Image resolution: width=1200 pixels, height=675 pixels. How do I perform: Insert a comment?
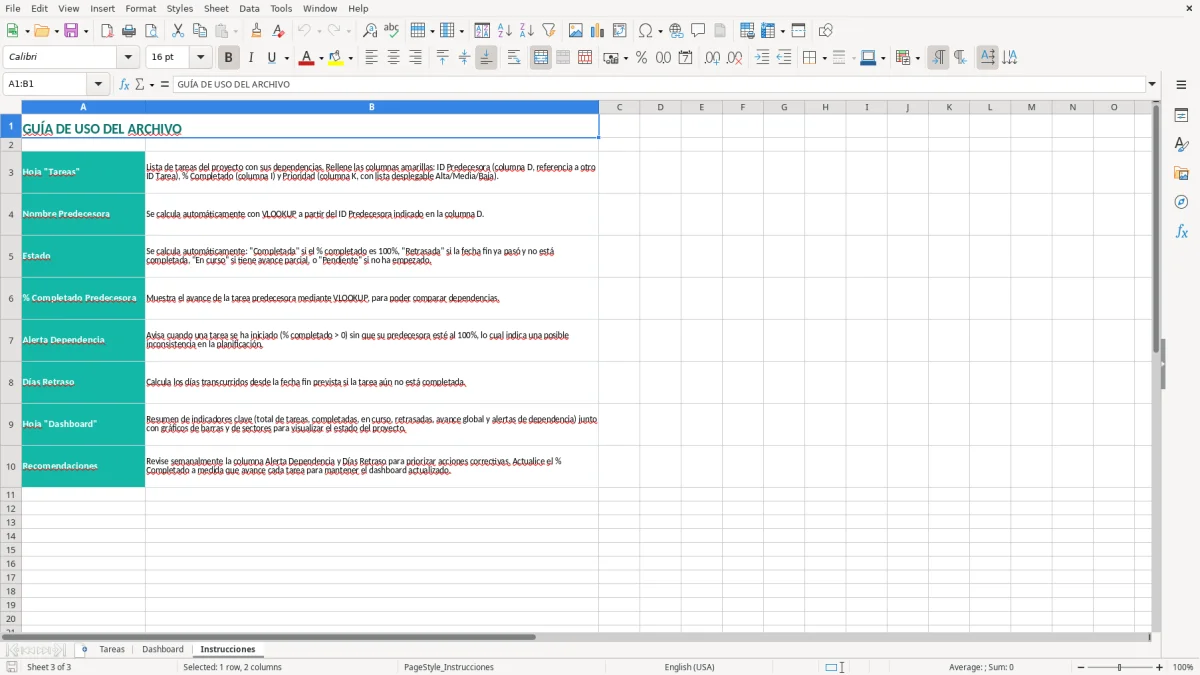point(698,31)
